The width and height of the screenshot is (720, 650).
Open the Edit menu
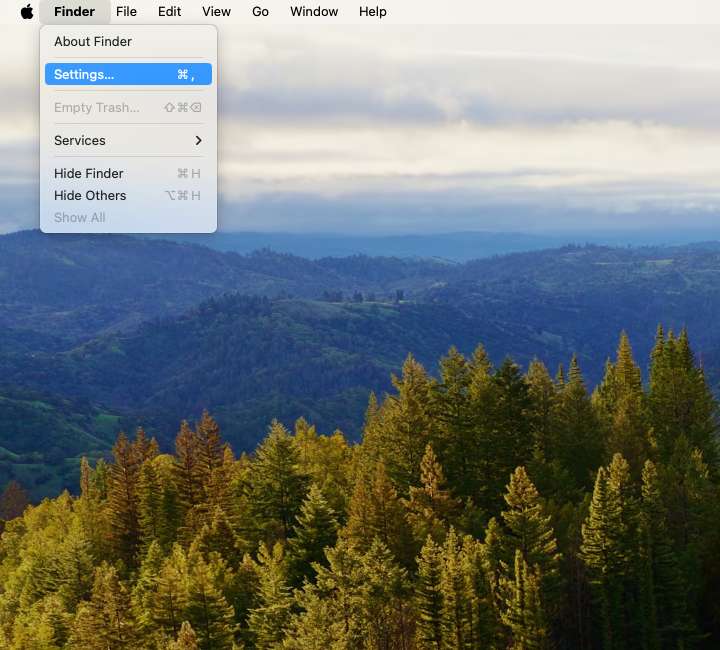pos(169,12)
